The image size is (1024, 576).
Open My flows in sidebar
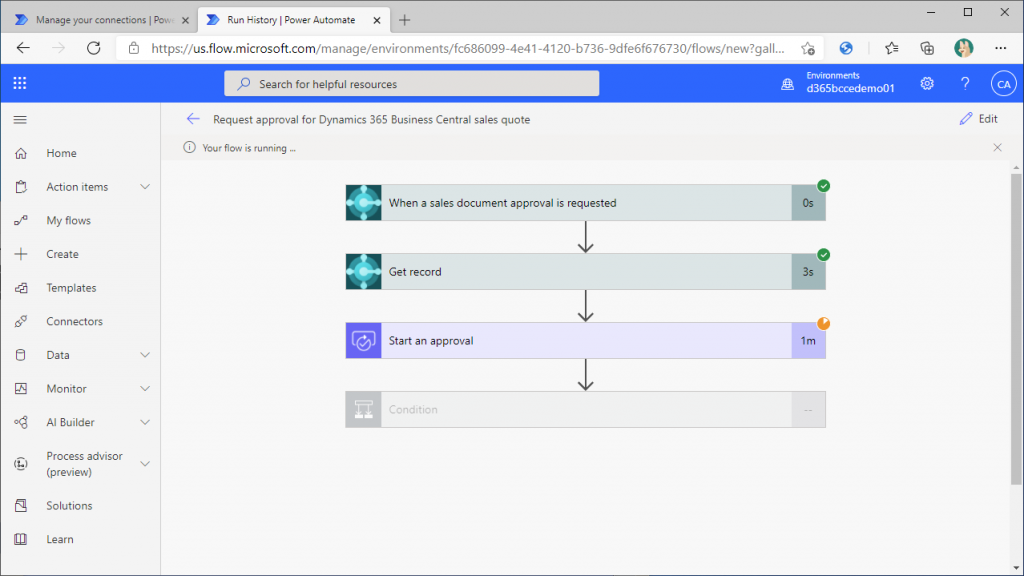pyautogui.click(x=69, y=220)
